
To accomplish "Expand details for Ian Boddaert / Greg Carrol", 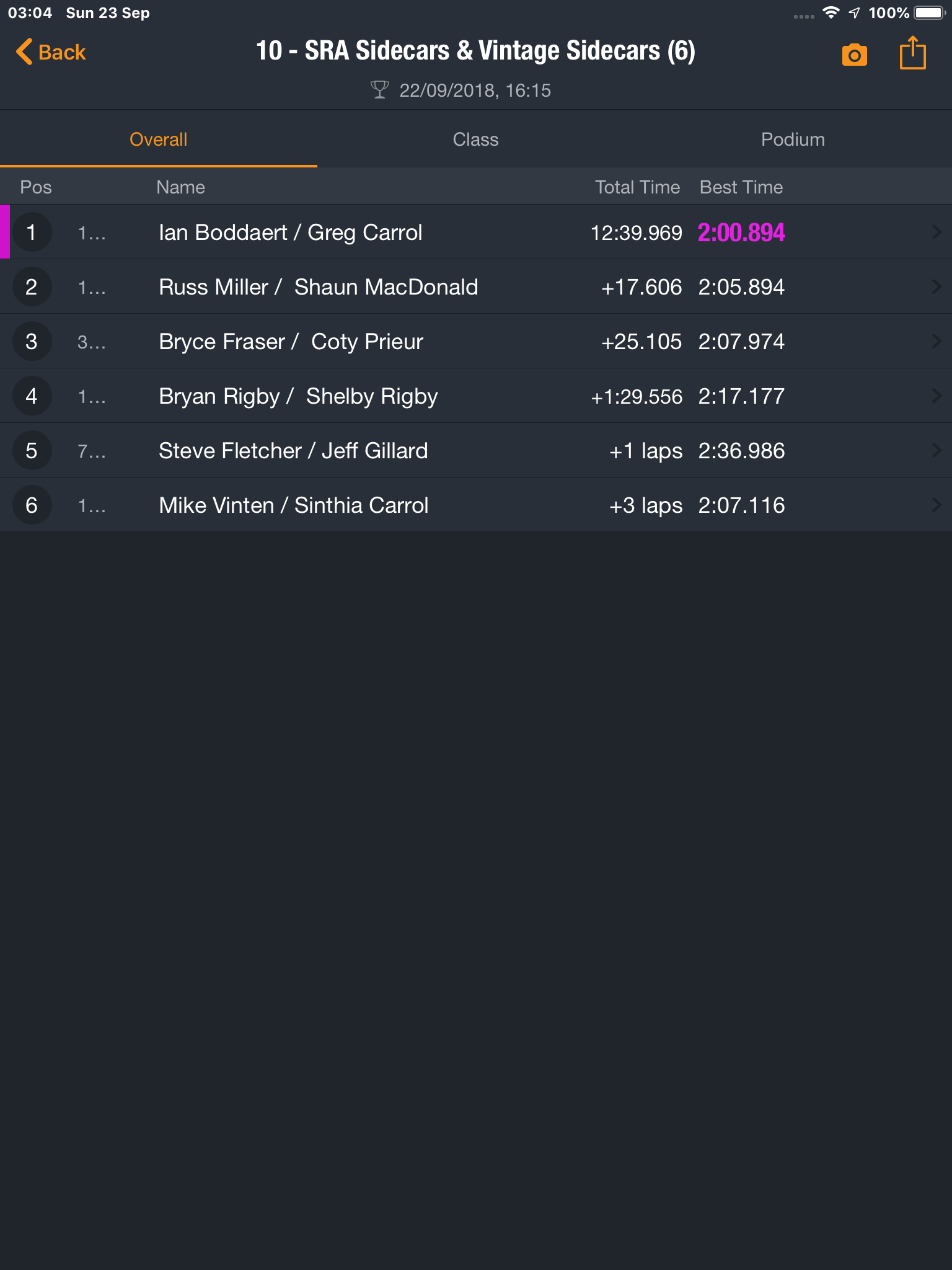I will pos(936,232).
